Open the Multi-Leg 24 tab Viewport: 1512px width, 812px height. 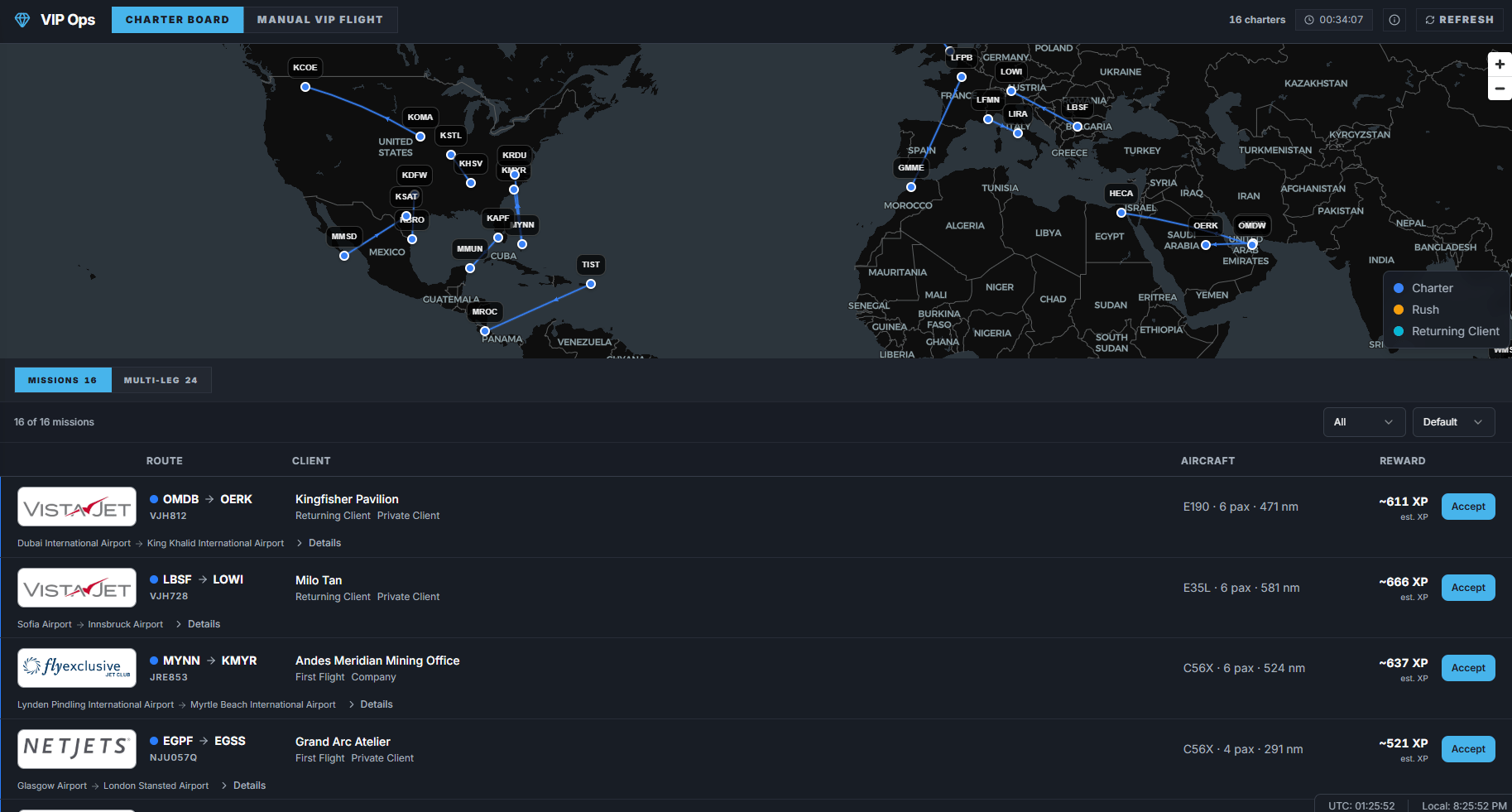(161, 380)
